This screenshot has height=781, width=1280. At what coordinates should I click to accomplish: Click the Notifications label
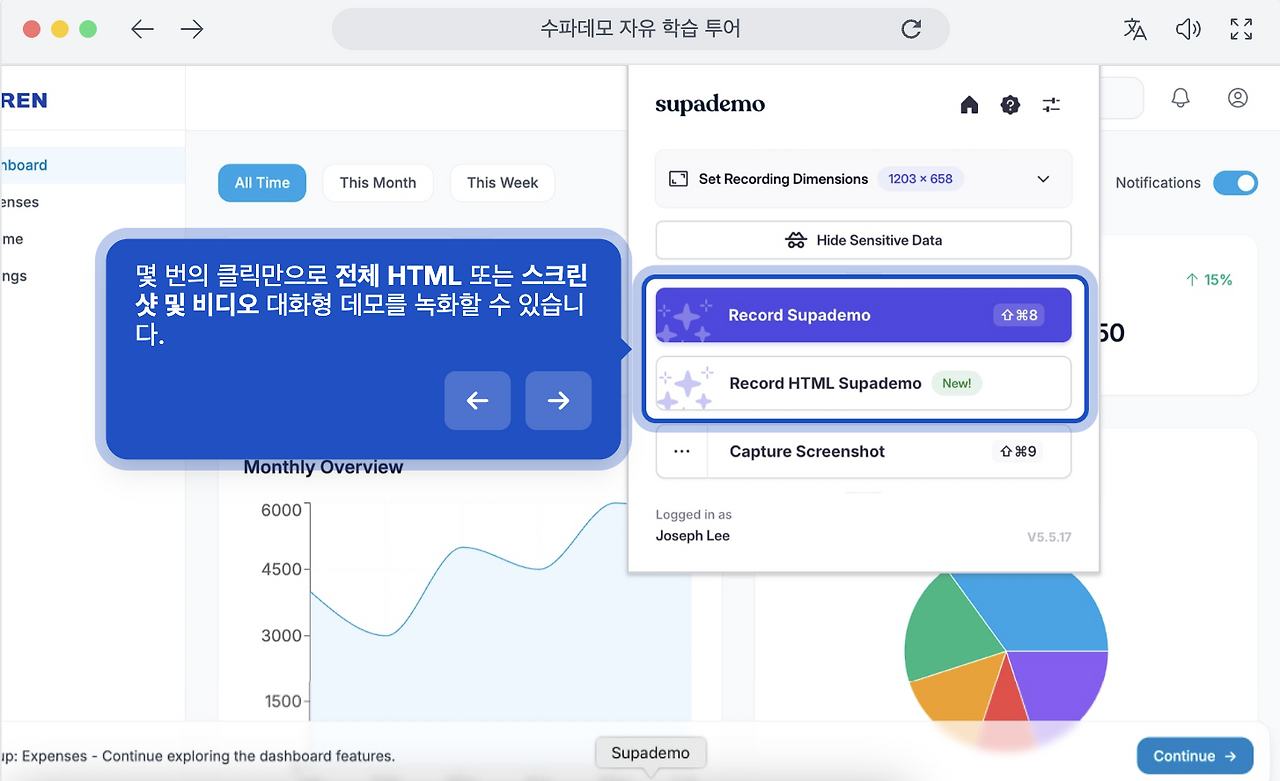point(1158,183)
